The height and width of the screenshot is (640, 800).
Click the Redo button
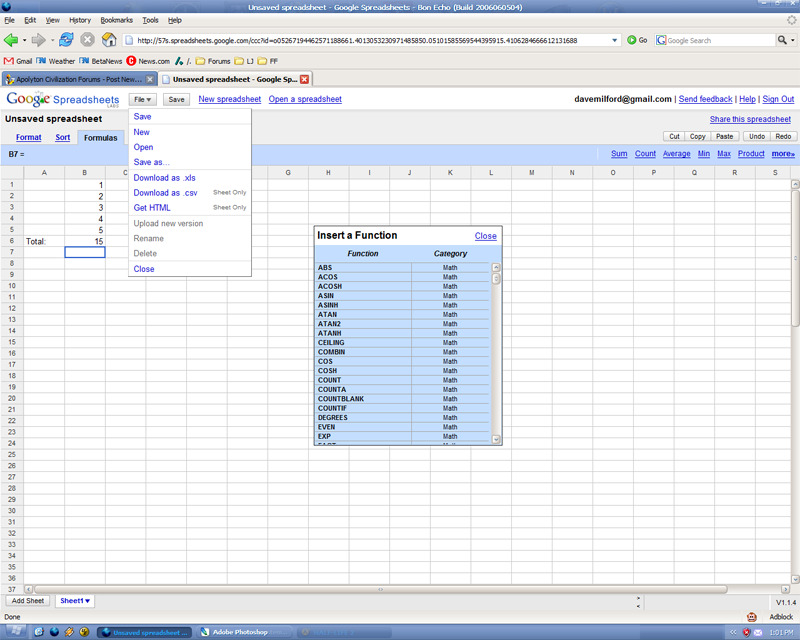(x=783, y=136)
